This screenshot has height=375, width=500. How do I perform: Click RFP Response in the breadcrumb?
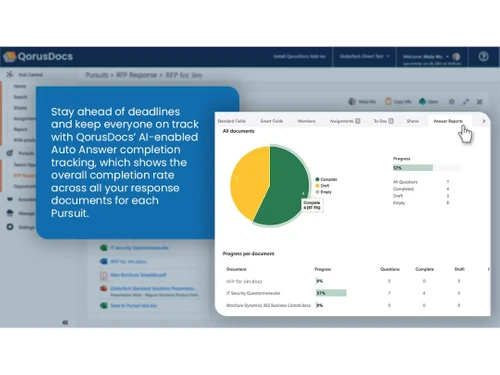tap(136, 75)
